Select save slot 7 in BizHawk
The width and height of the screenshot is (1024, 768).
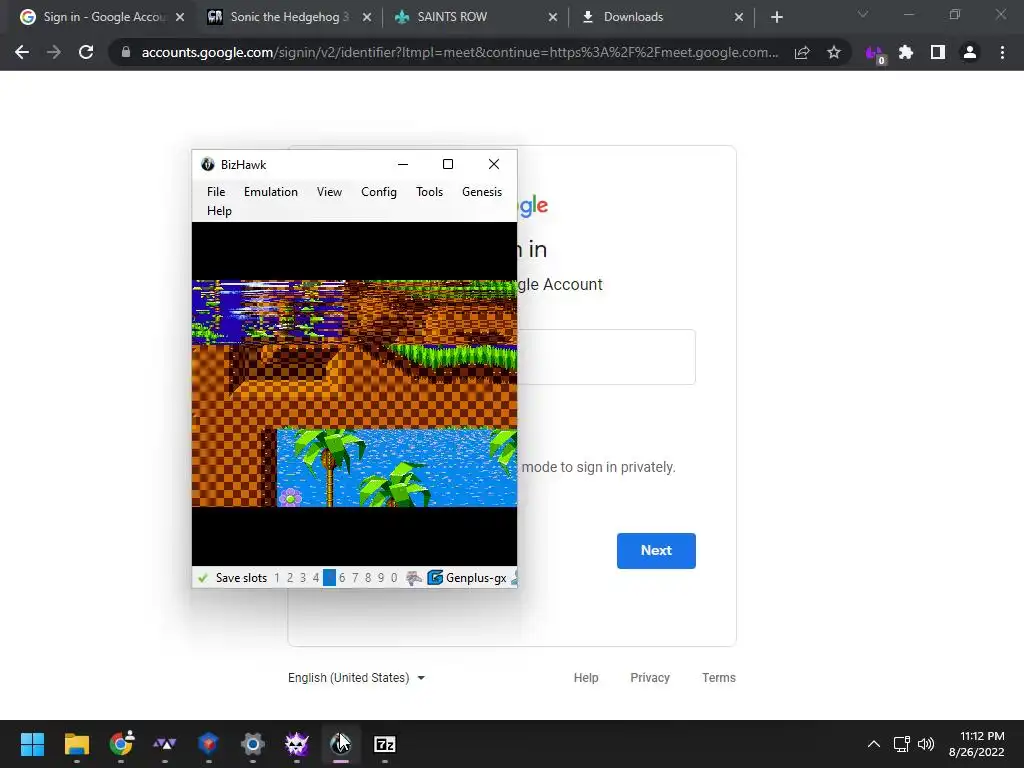(355, 577)
